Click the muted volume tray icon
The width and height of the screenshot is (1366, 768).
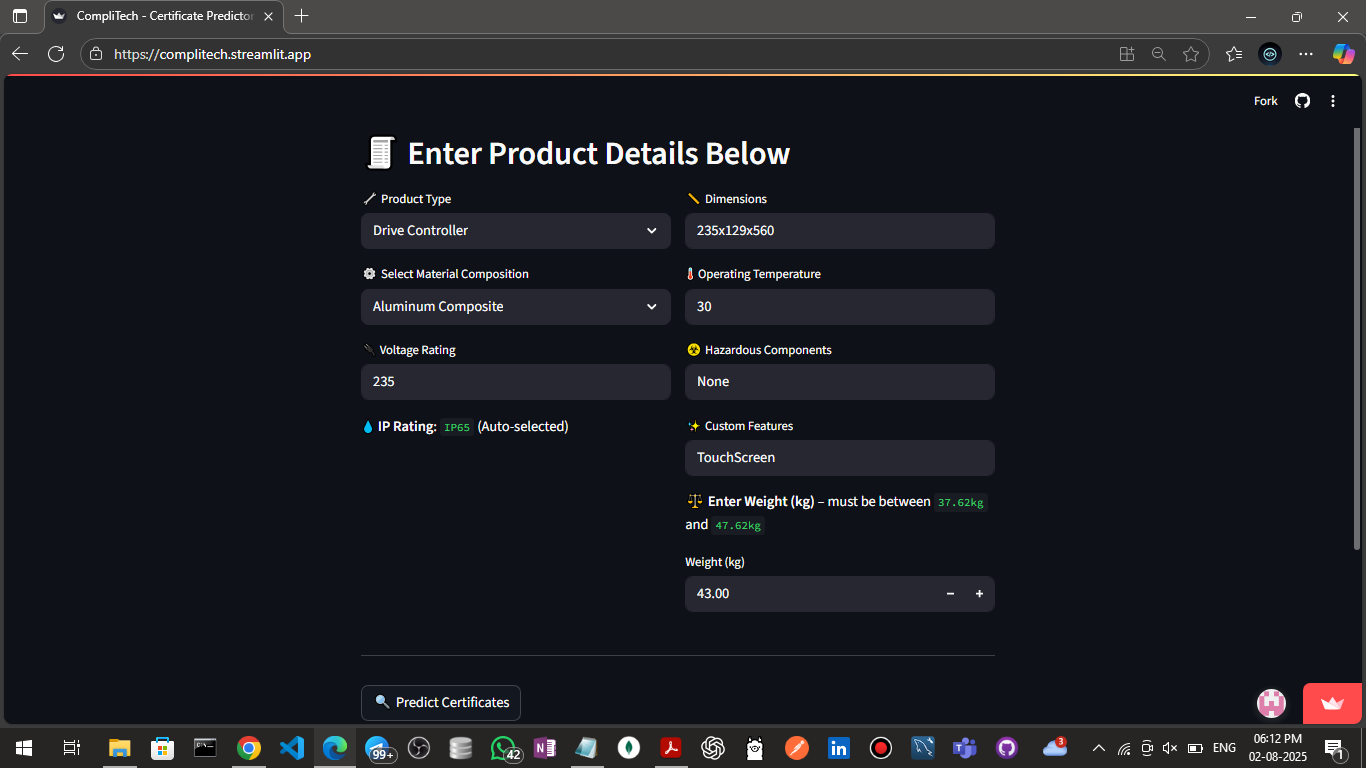1171,748
